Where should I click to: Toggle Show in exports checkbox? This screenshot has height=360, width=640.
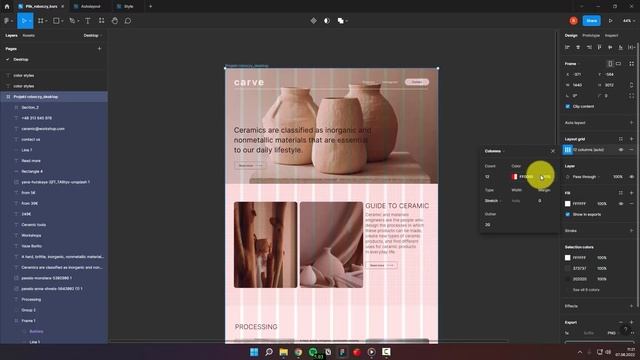(568, 214)
